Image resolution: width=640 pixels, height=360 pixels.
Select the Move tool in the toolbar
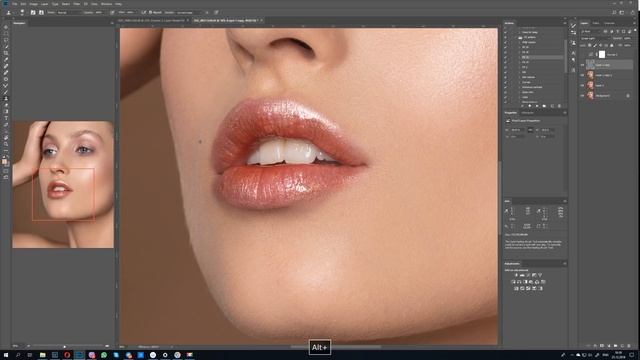(x=6, y=27)
